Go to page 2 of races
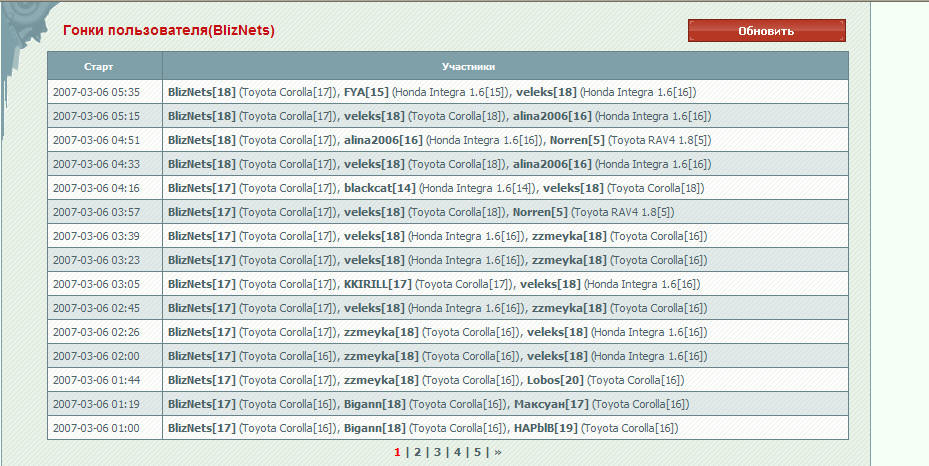Screen dimensions: 929x466 [417, 452]
